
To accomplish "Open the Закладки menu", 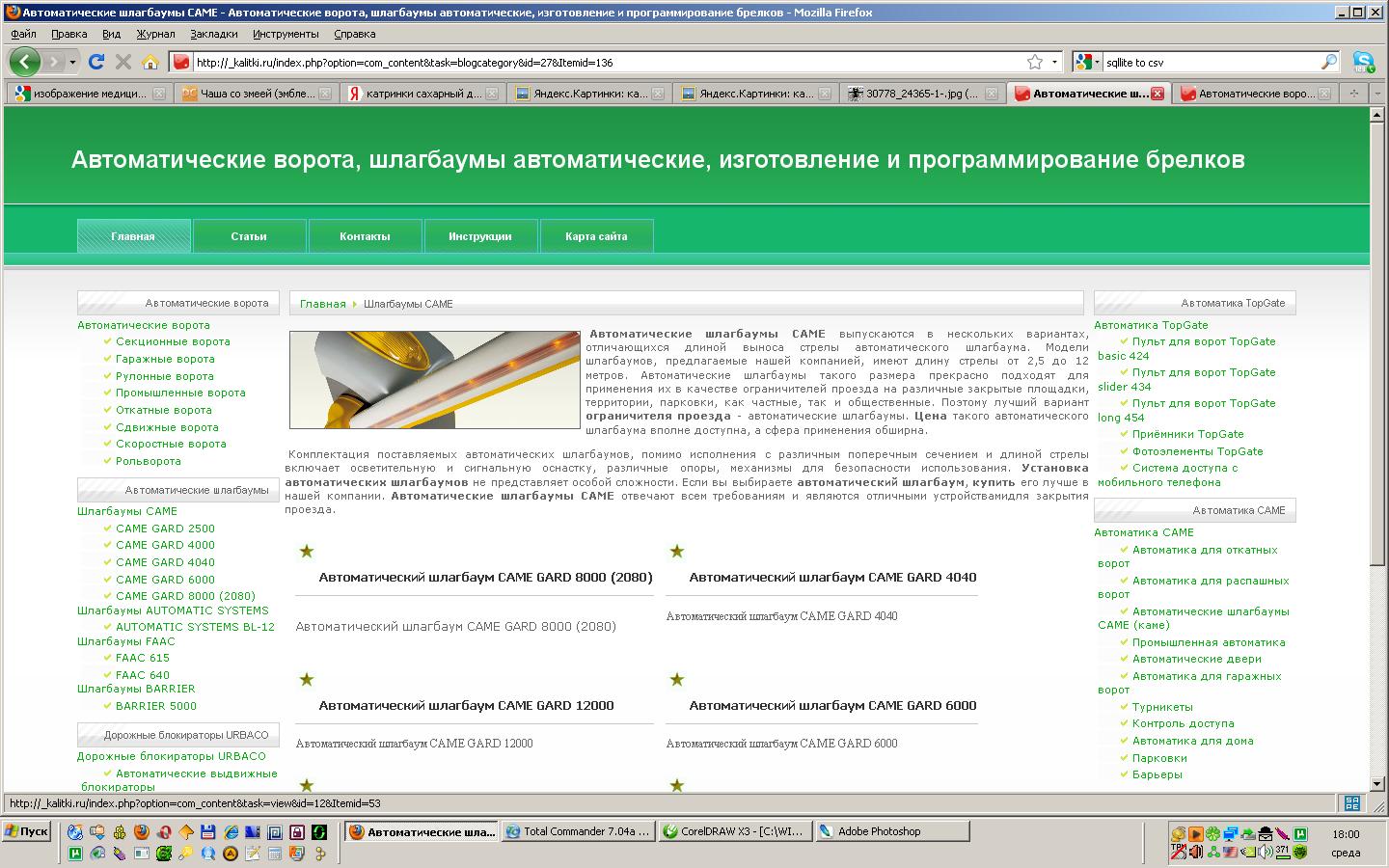I will click(213, 34).
